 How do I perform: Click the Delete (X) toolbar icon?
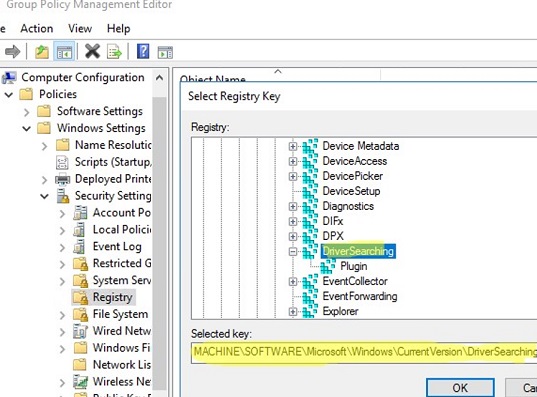coord(92,52)
